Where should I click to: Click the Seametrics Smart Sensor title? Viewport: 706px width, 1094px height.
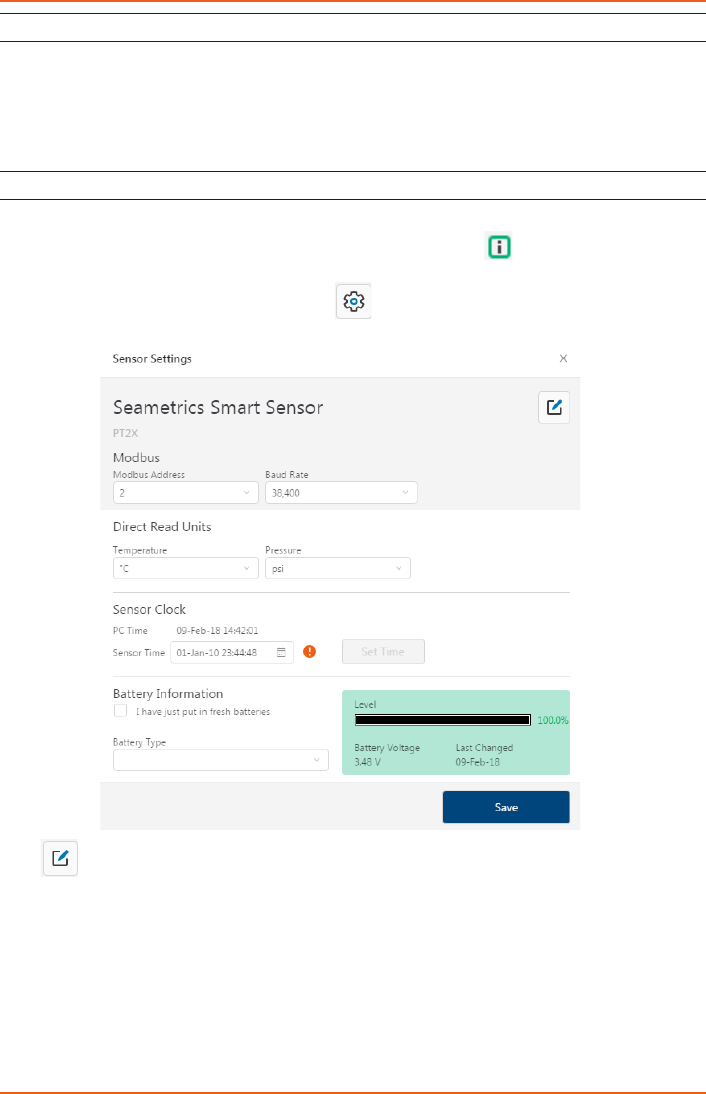tap(218, 407)
